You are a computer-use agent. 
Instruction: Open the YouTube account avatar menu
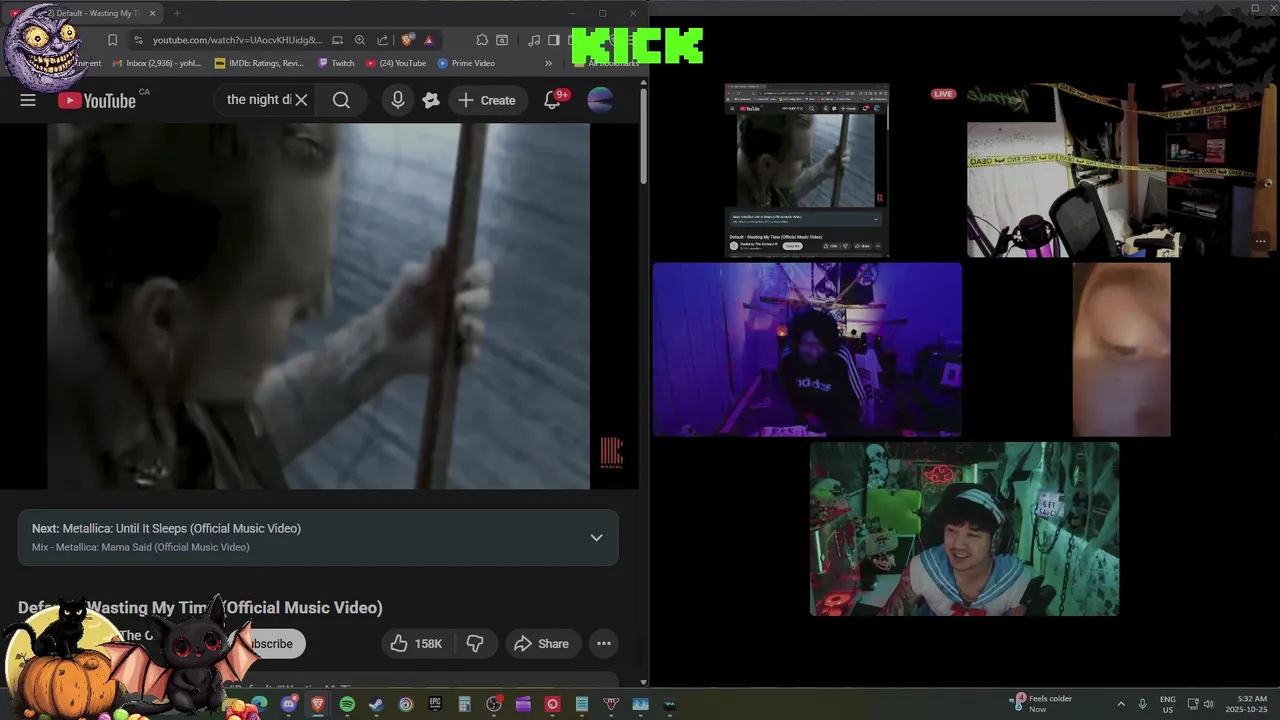(600, 100)
